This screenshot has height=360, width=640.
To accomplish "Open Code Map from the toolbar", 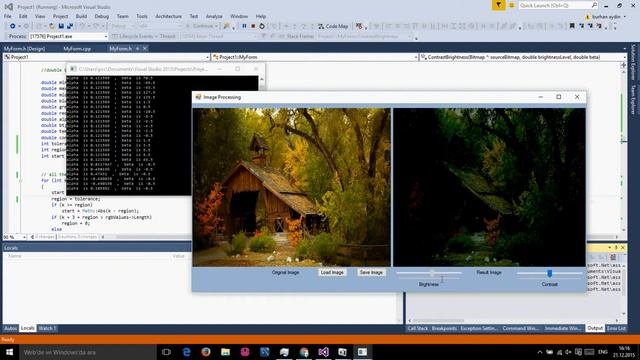I will click(x=333, y=26).
